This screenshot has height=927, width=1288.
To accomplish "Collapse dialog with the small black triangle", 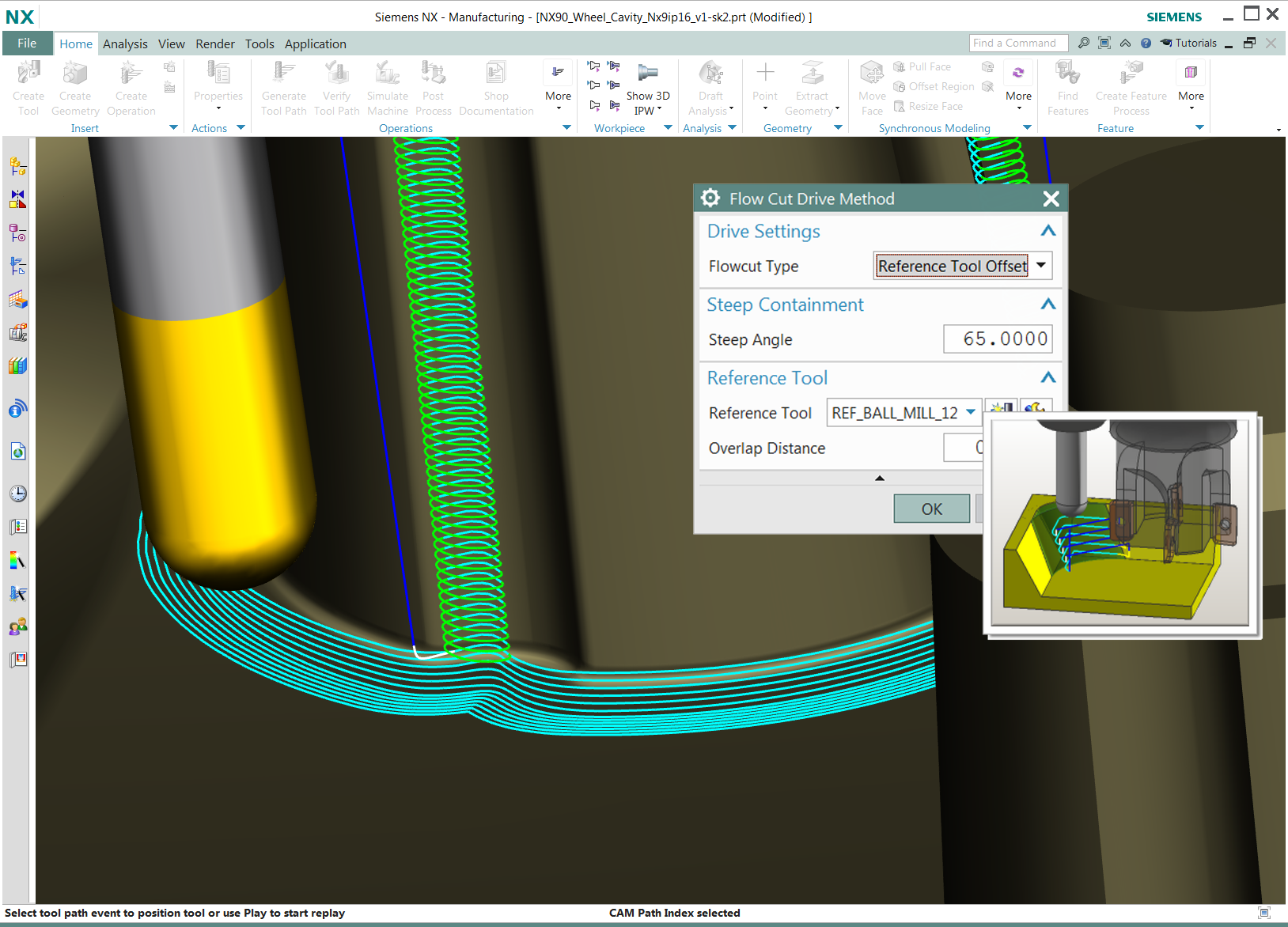I will (x=879, y=478).
